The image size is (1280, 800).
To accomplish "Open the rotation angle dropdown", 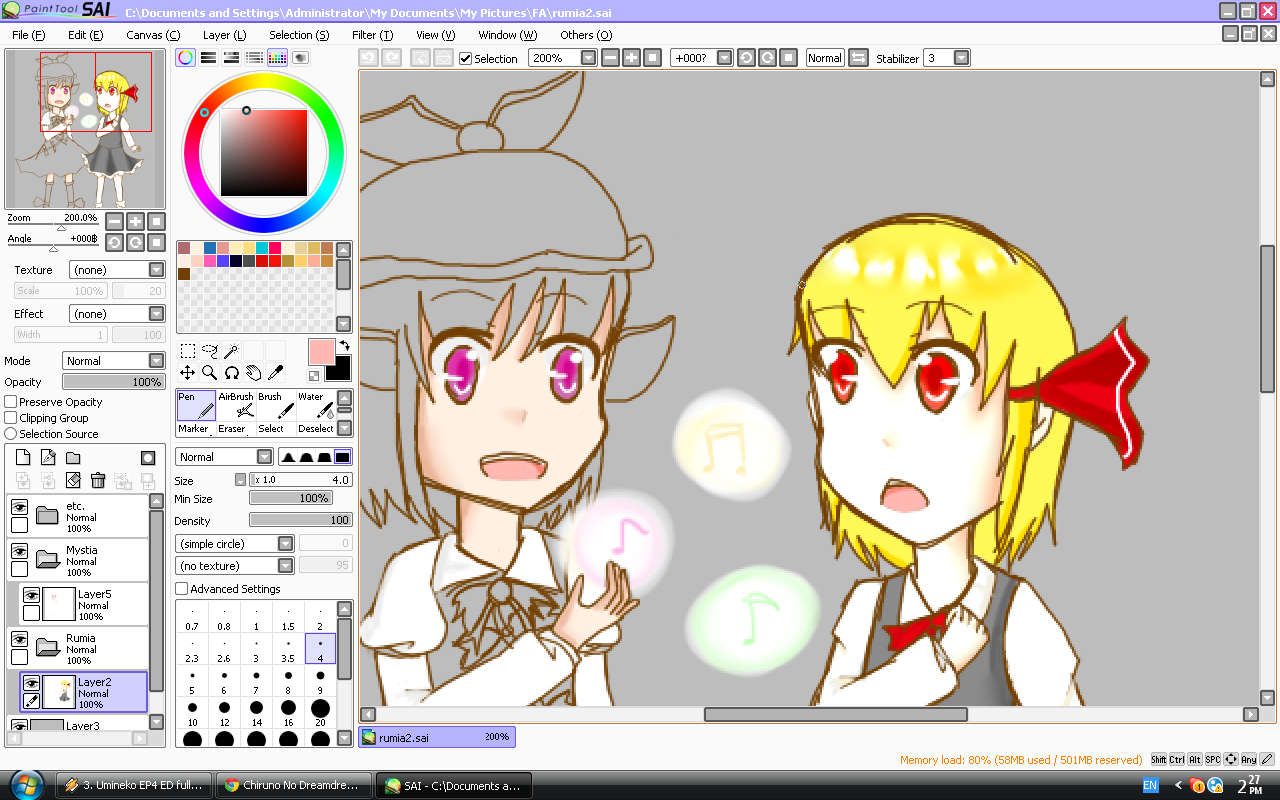I will pos(701,58).
